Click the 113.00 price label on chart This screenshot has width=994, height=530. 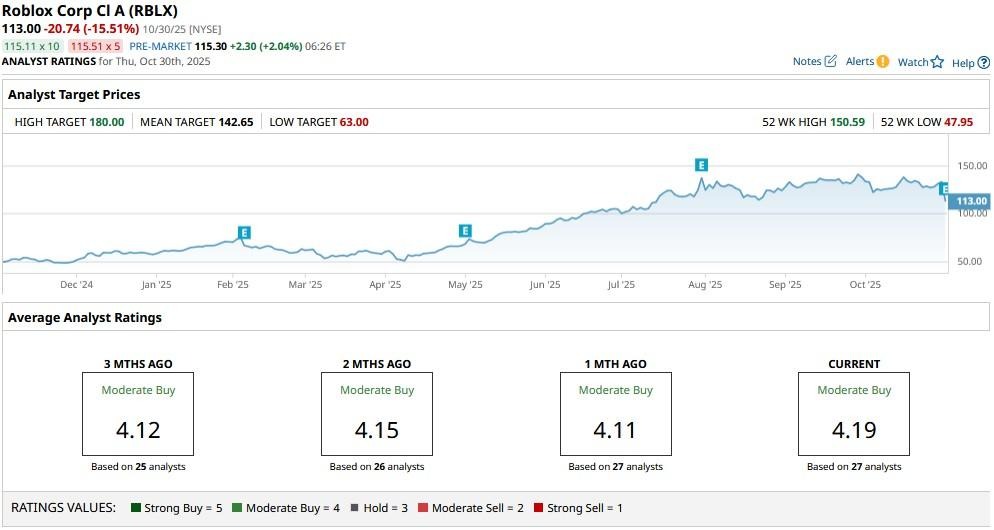click(x=970, y=201)
